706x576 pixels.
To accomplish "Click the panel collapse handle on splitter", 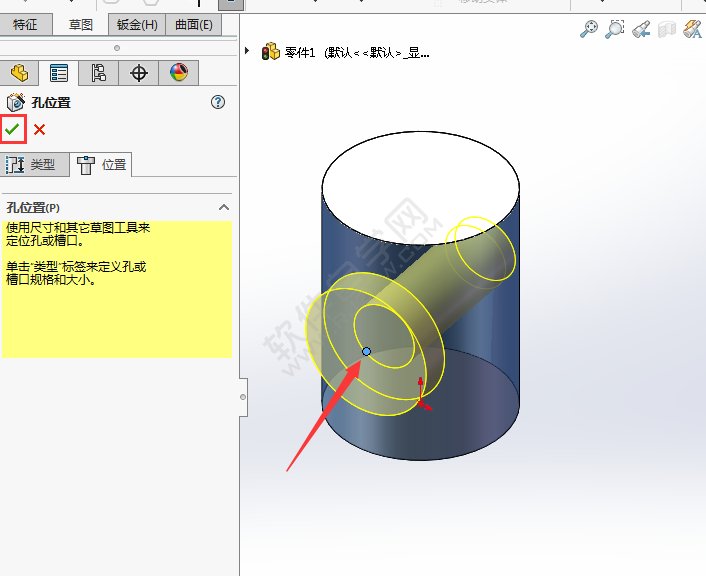I will [x=243, y=397].
